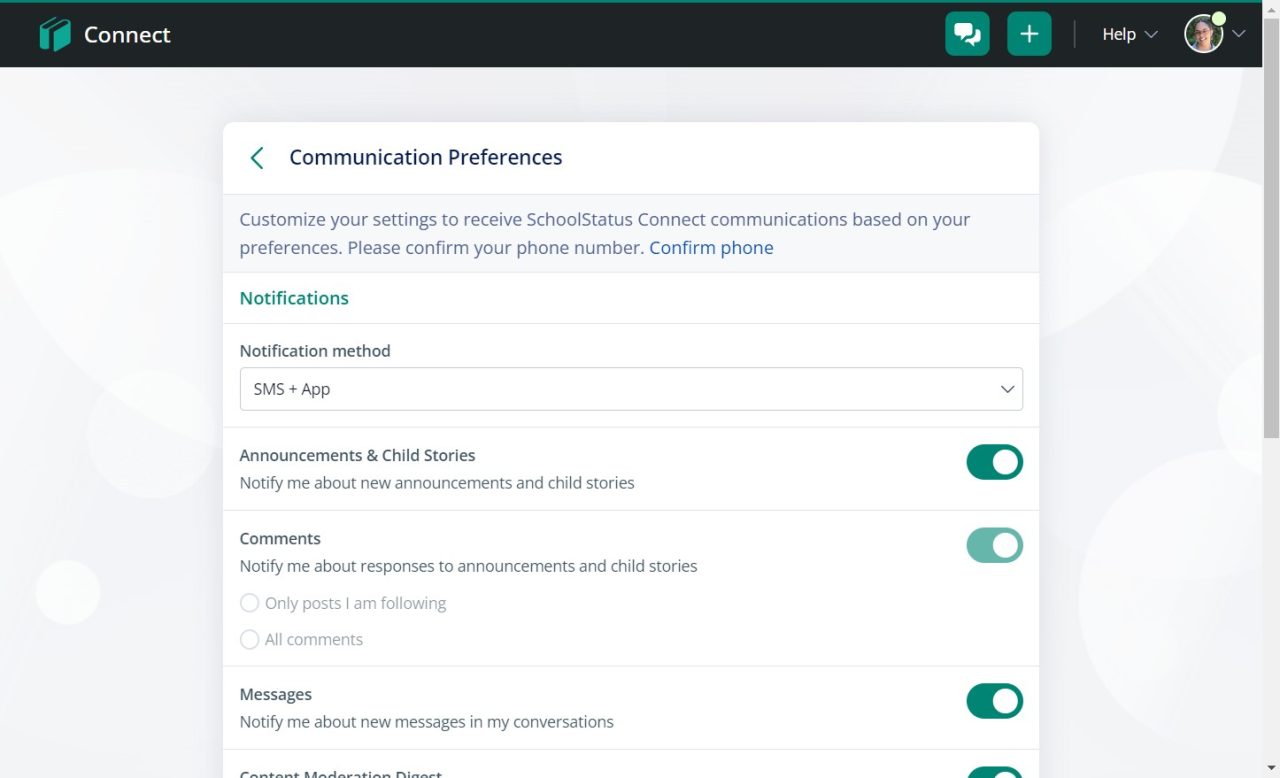Click the scrollbar down arrow
This screenshot has height=778, width=1280.
(x=1271, y=768)
